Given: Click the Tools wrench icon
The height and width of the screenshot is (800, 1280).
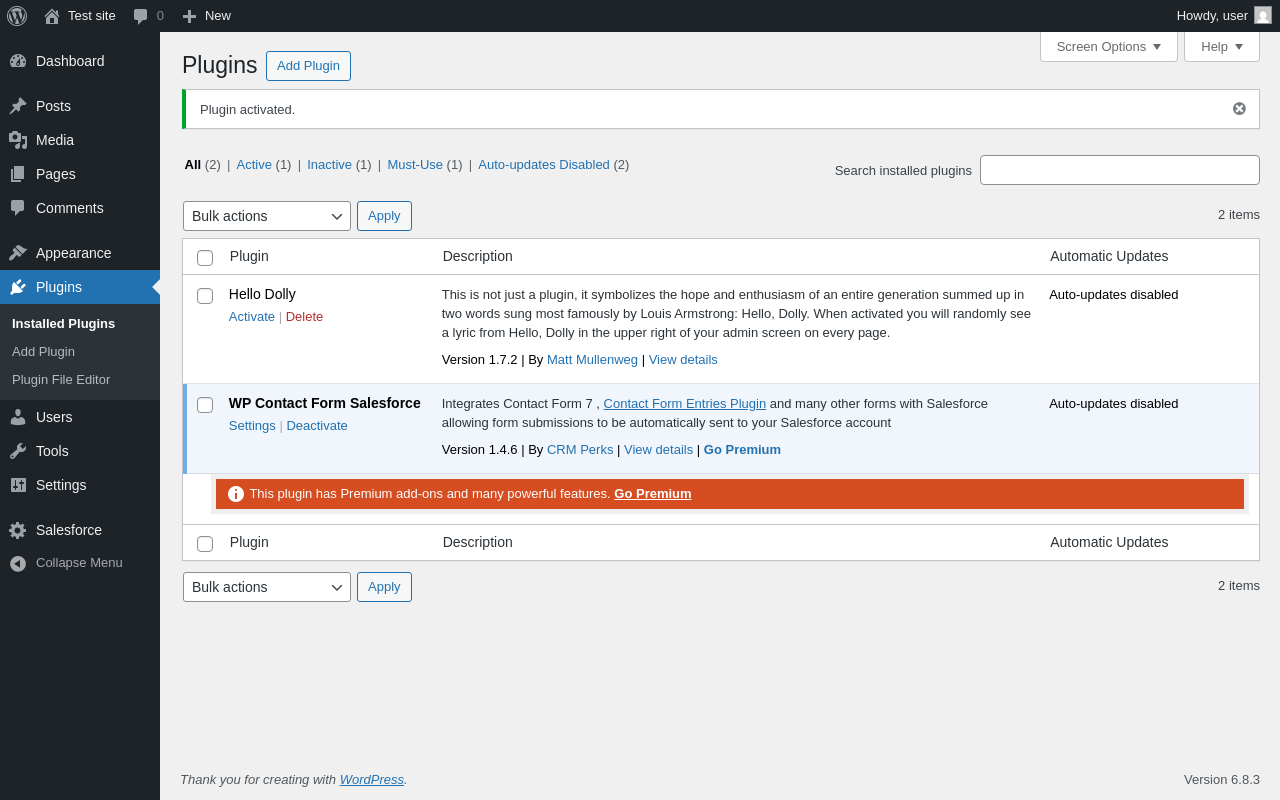Looking at the screenshot, I should click(18, 451).
